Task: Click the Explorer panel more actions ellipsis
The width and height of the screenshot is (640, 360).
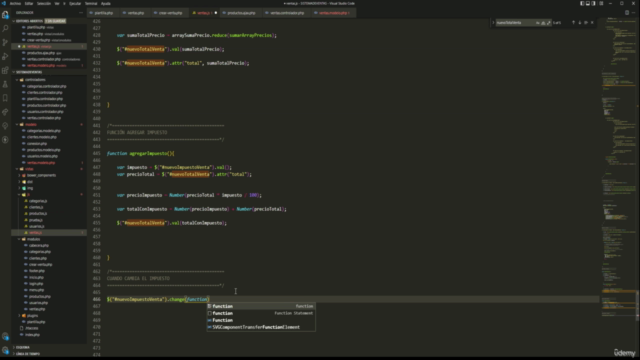Action: coord(81,13)
